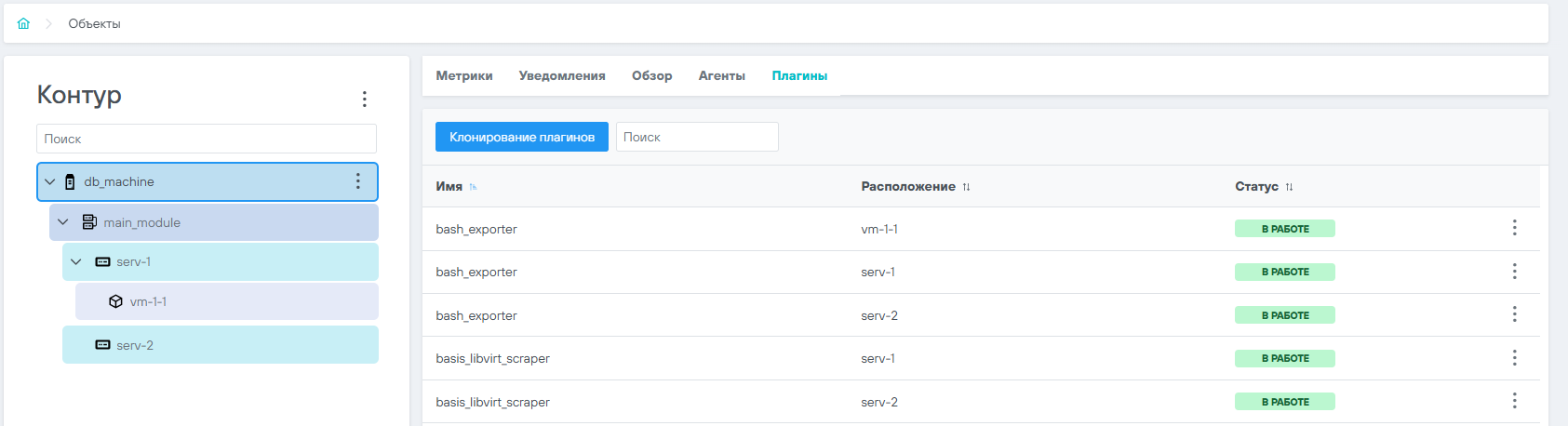Screen dimensions: 1568x426
Task: Open actions menu for bash_exporter on vm-1-1
Action: tap(1514, 228)
